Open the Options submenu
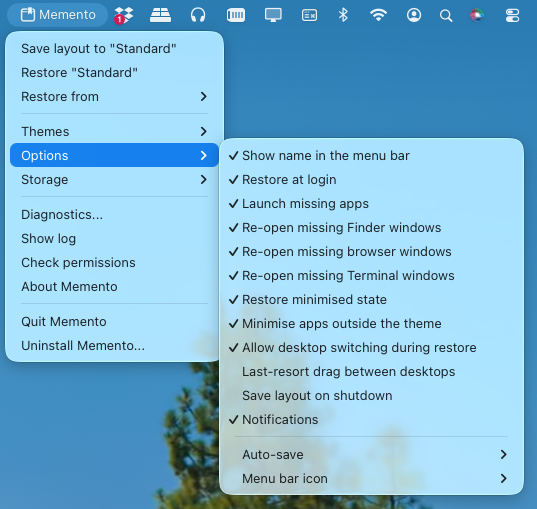Viewport: 537px width, 509px height. point(114,155)
